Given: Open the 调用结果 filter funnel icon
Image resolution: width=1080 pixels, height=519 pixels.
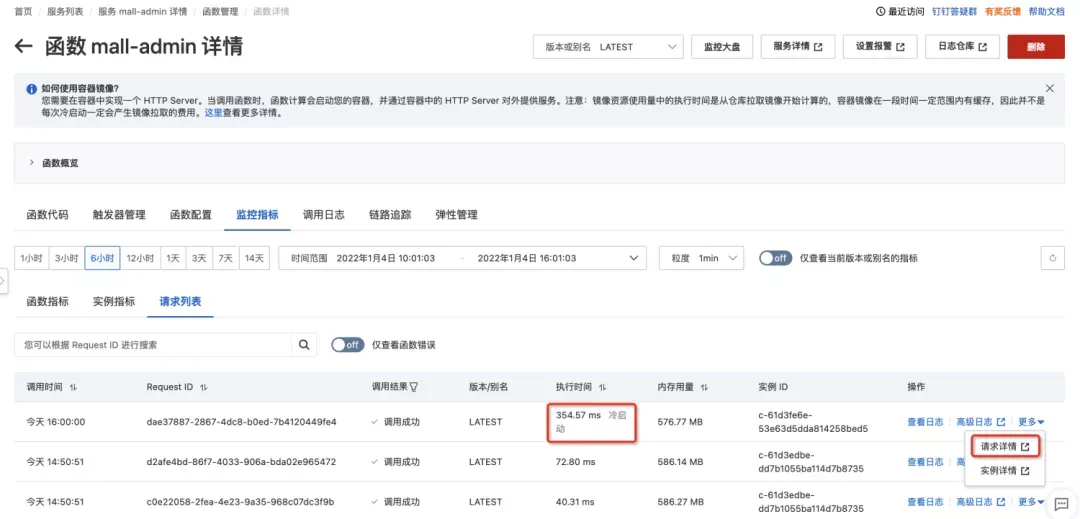Looking at the screenshot, I should tap(414, 388).
